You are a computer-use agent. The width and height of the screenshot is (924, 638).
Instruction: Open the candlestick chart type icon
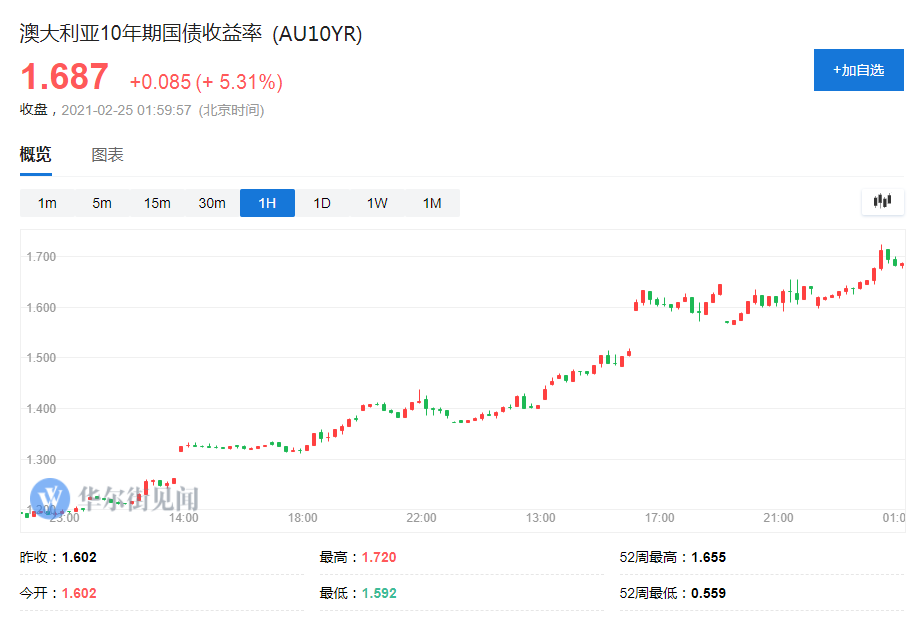point(881,201)
